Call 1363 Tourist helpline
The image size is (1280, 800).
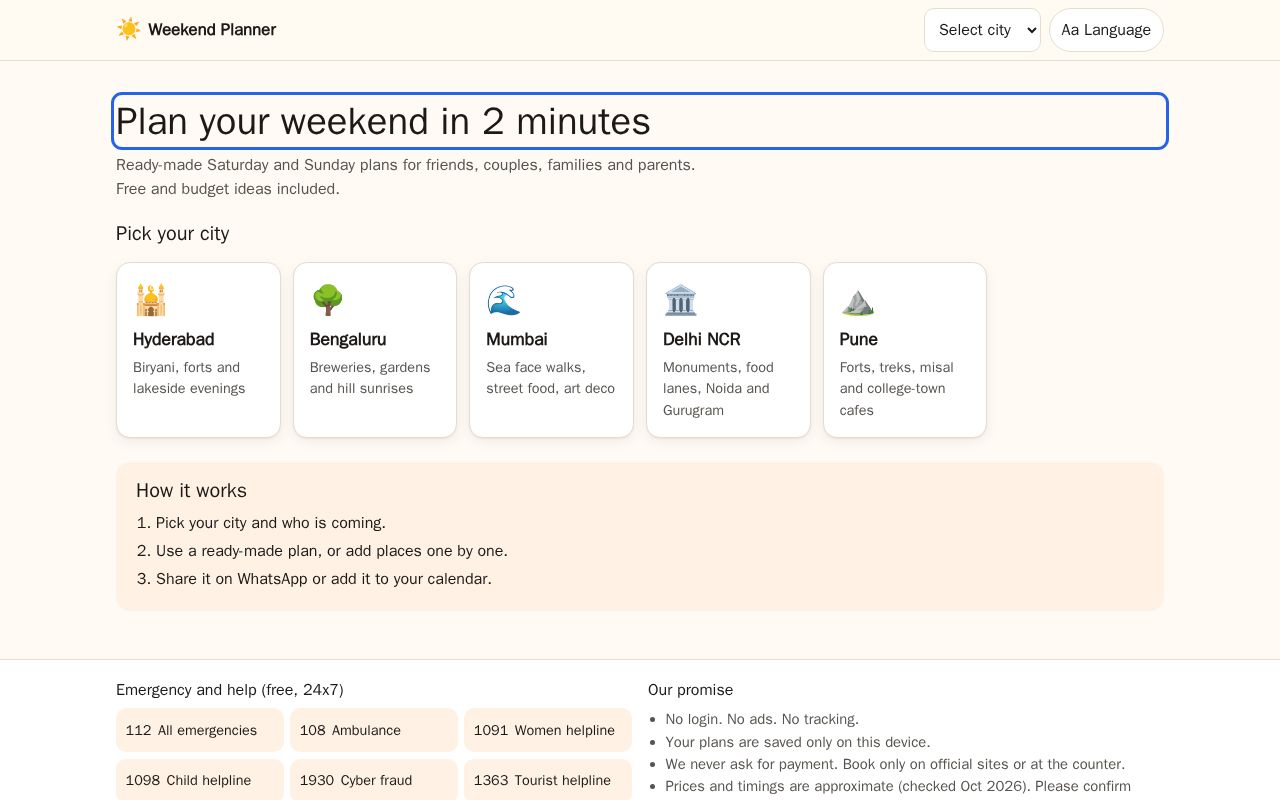548,780
